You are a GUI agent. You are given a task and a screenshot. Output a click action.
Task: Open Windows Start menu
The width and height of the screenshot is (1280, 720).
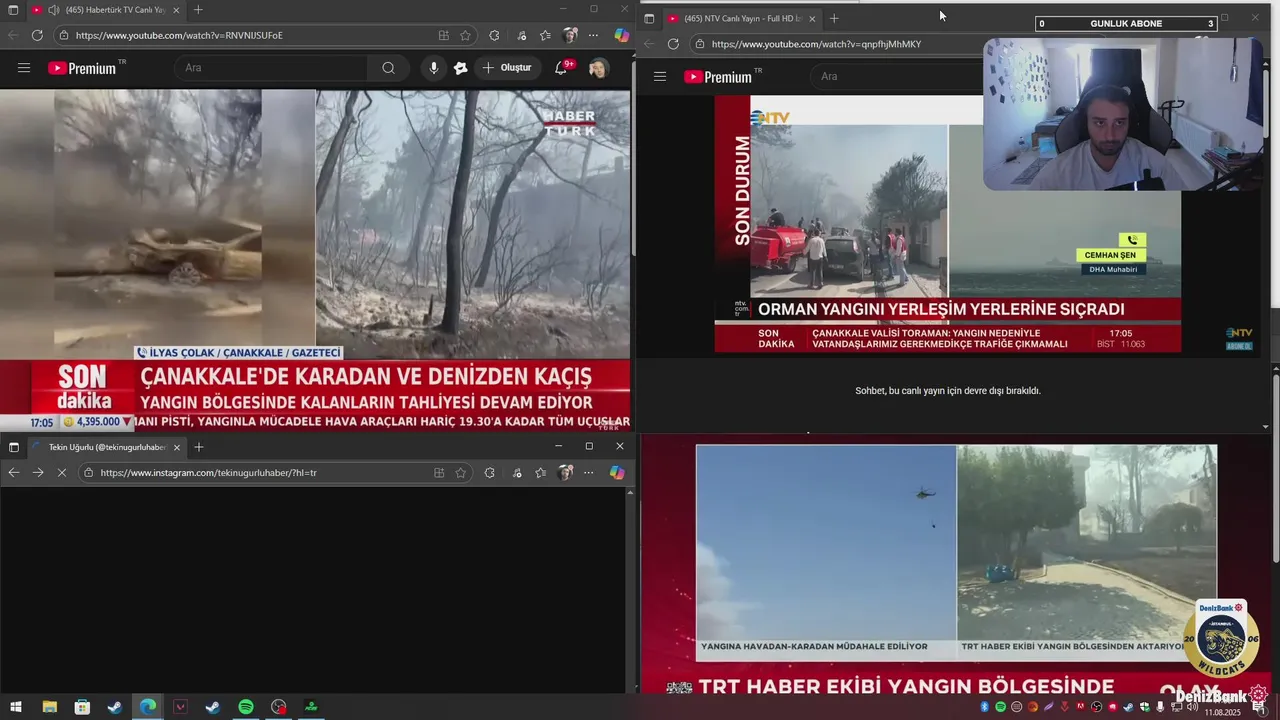[16, 707]
